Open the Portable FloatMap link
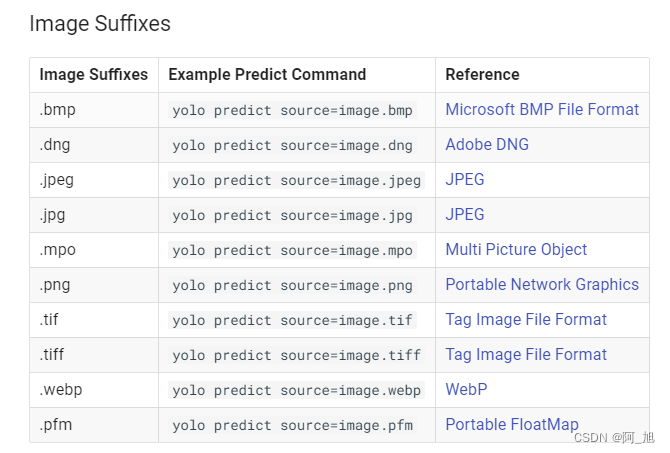Image resolution: width=670 pixels, height=453 pixels. 512,425
